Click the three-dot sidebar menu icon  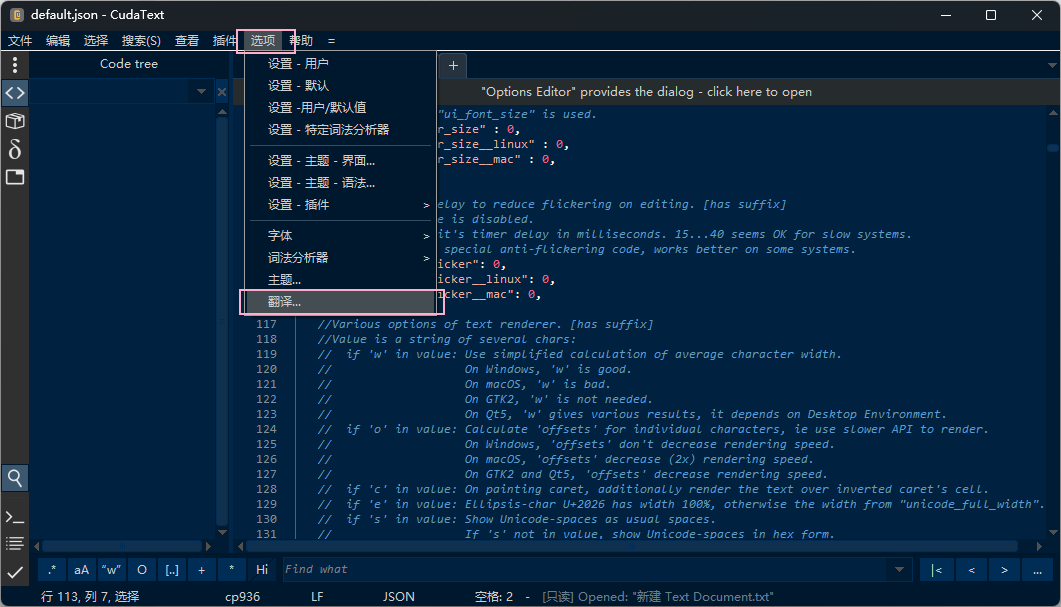tap(15, 65)
